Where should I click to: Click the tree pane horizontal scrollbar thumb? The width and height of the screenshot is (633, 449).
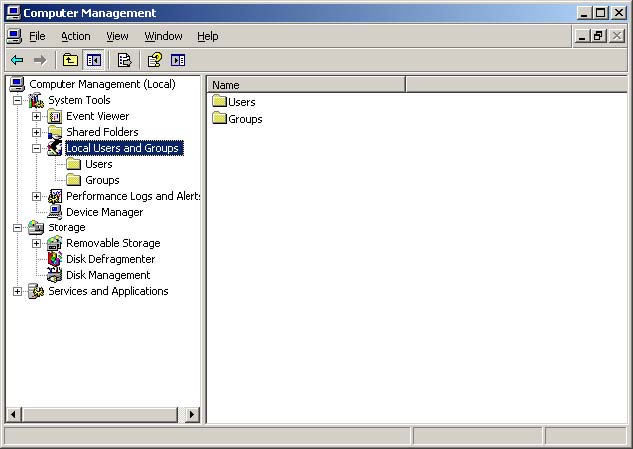[x=100, y=414]
